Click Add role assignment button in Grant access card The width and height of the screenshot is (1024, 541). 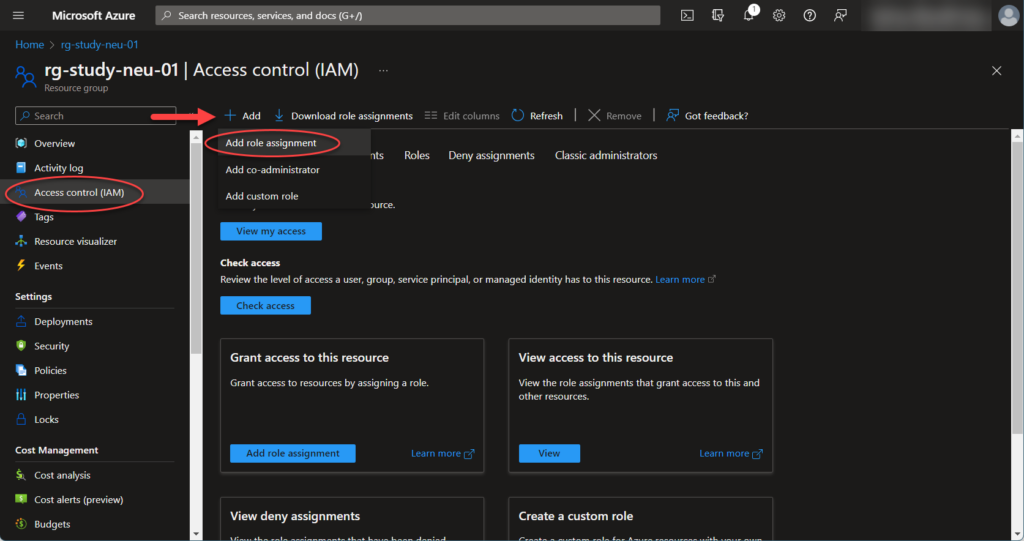(x=293, y=453)
